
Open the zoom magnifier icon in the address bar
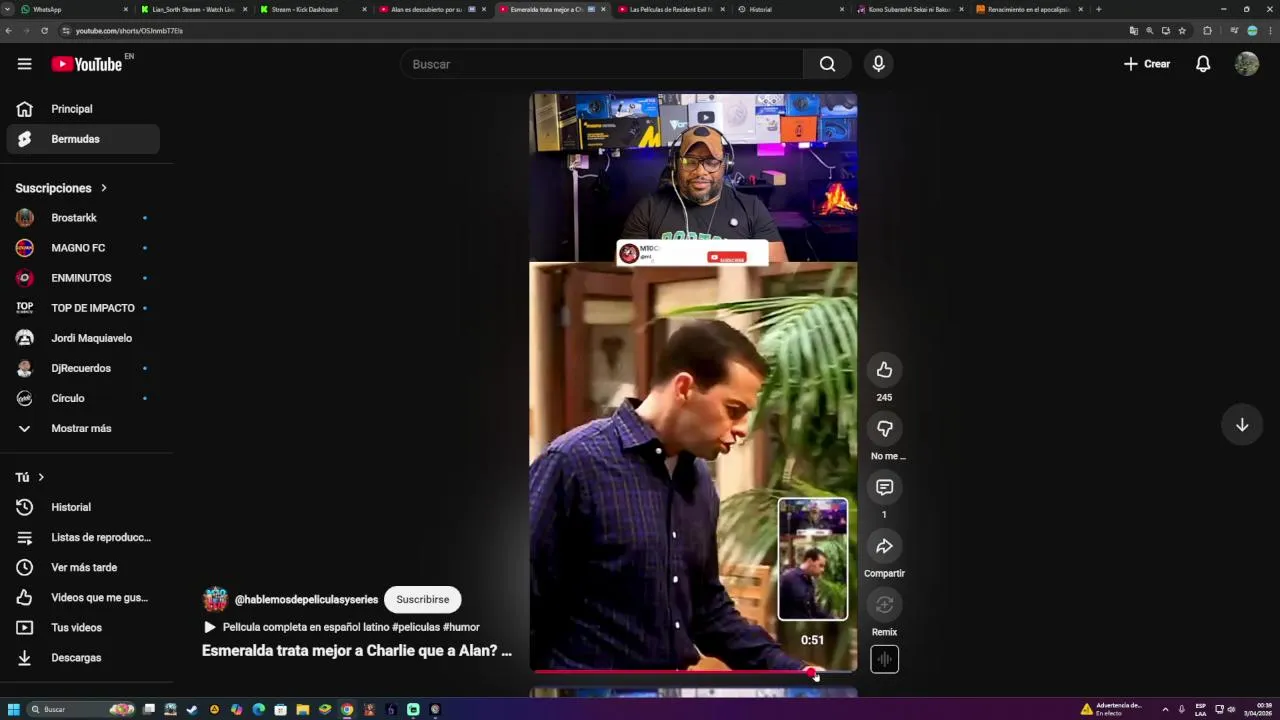click(x=1149, y=31)
